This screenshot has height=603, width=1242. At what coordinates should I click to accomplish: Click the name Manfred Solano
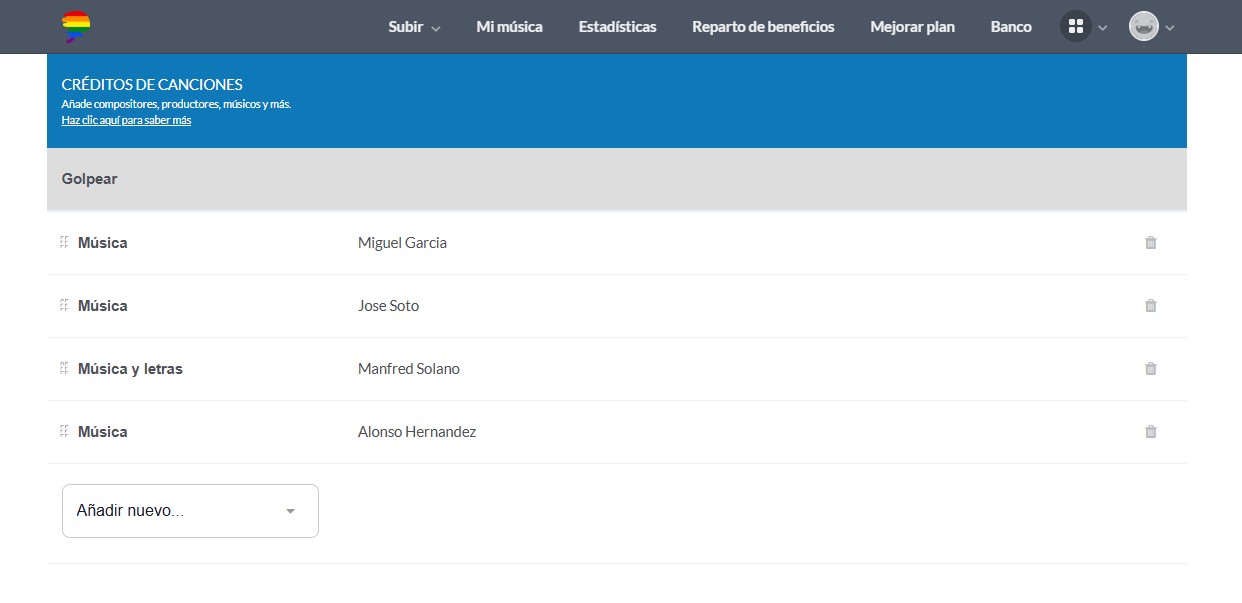[x=409, y=369]
